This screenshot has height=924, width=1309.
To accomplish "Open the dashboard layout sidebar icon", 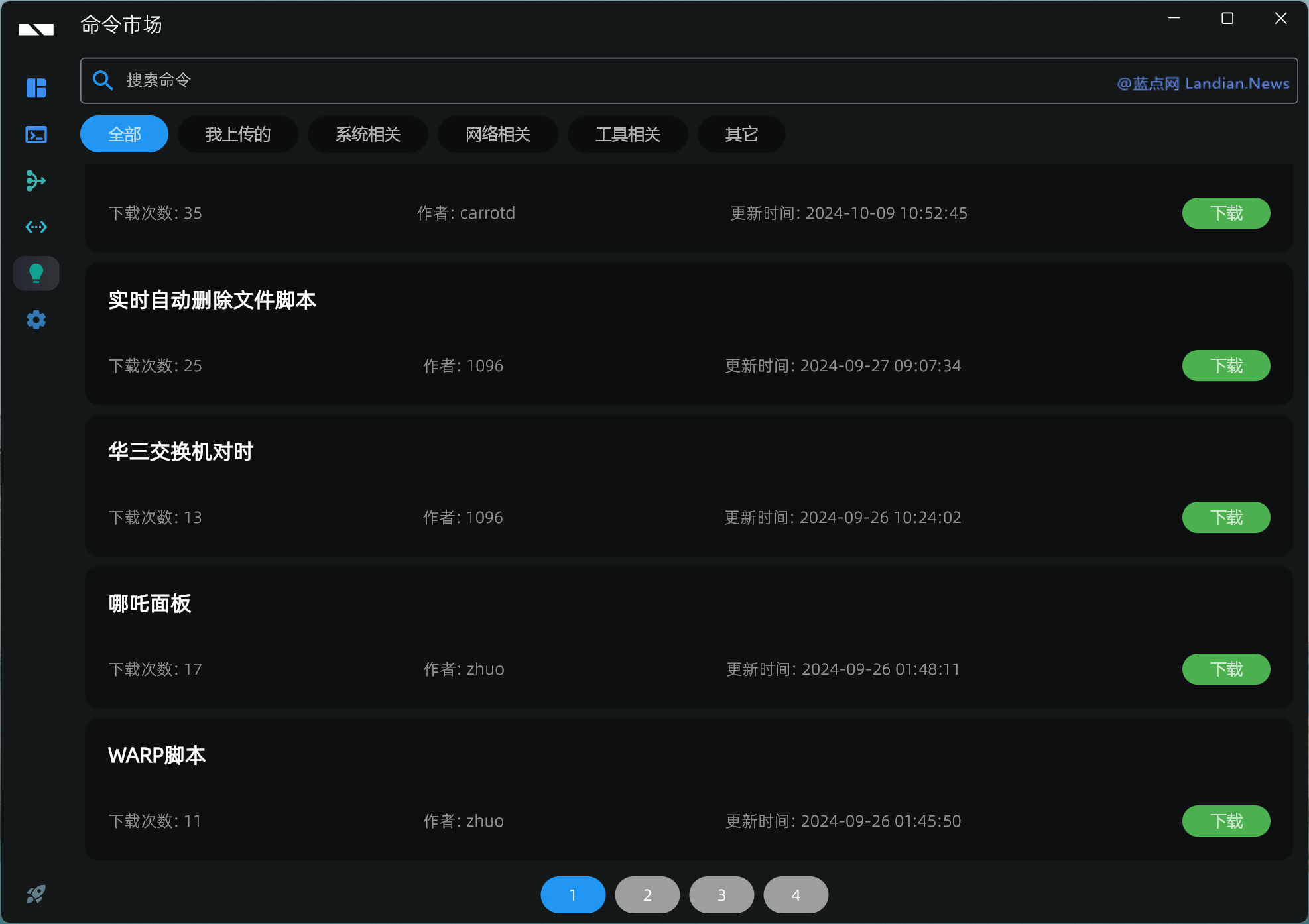I will (36, 87).
